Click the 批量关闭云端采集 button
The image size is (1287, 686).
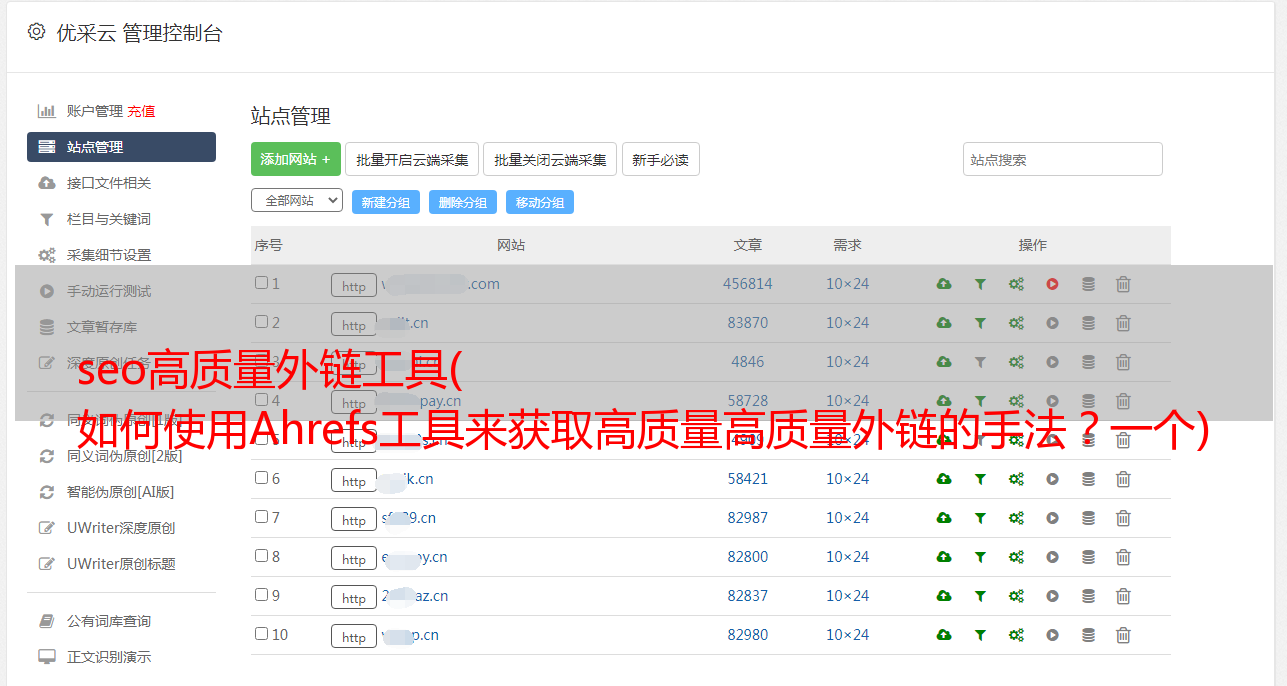[550, 159]
